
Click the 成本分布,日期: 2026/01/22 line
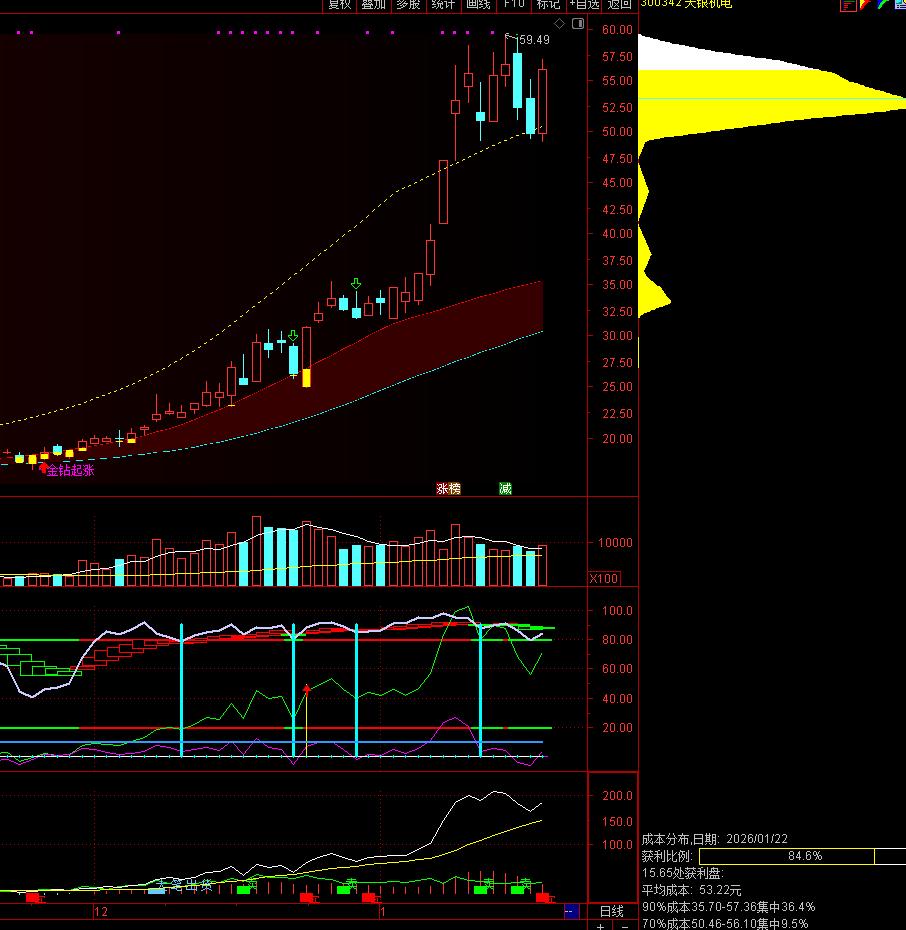point(714,839)
